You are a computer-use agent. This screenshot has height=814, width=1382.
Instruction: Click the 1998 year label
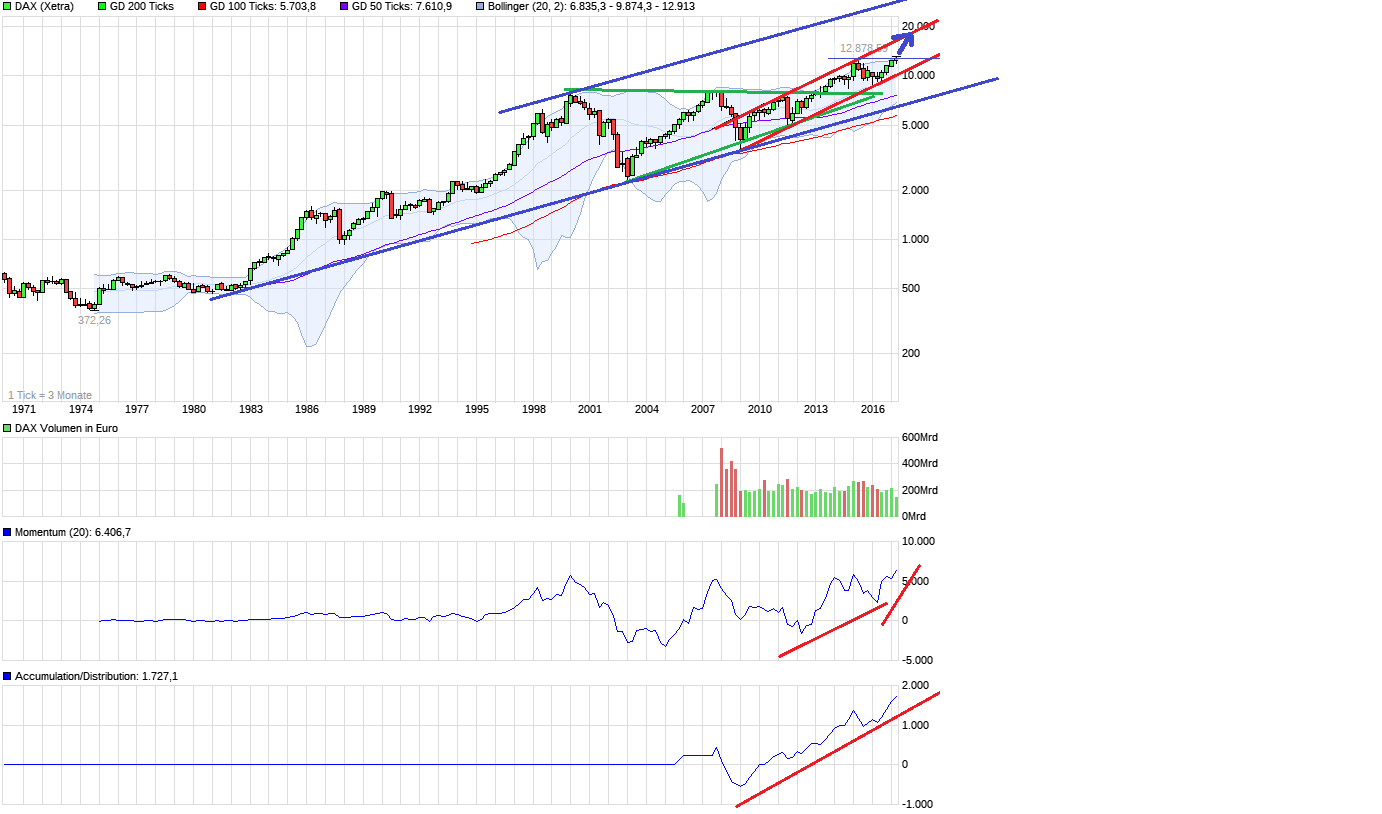534,409
